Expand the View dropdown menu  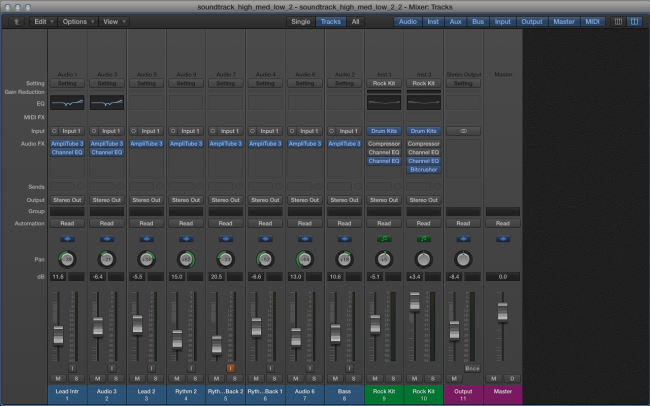click(x=115, y=21)
